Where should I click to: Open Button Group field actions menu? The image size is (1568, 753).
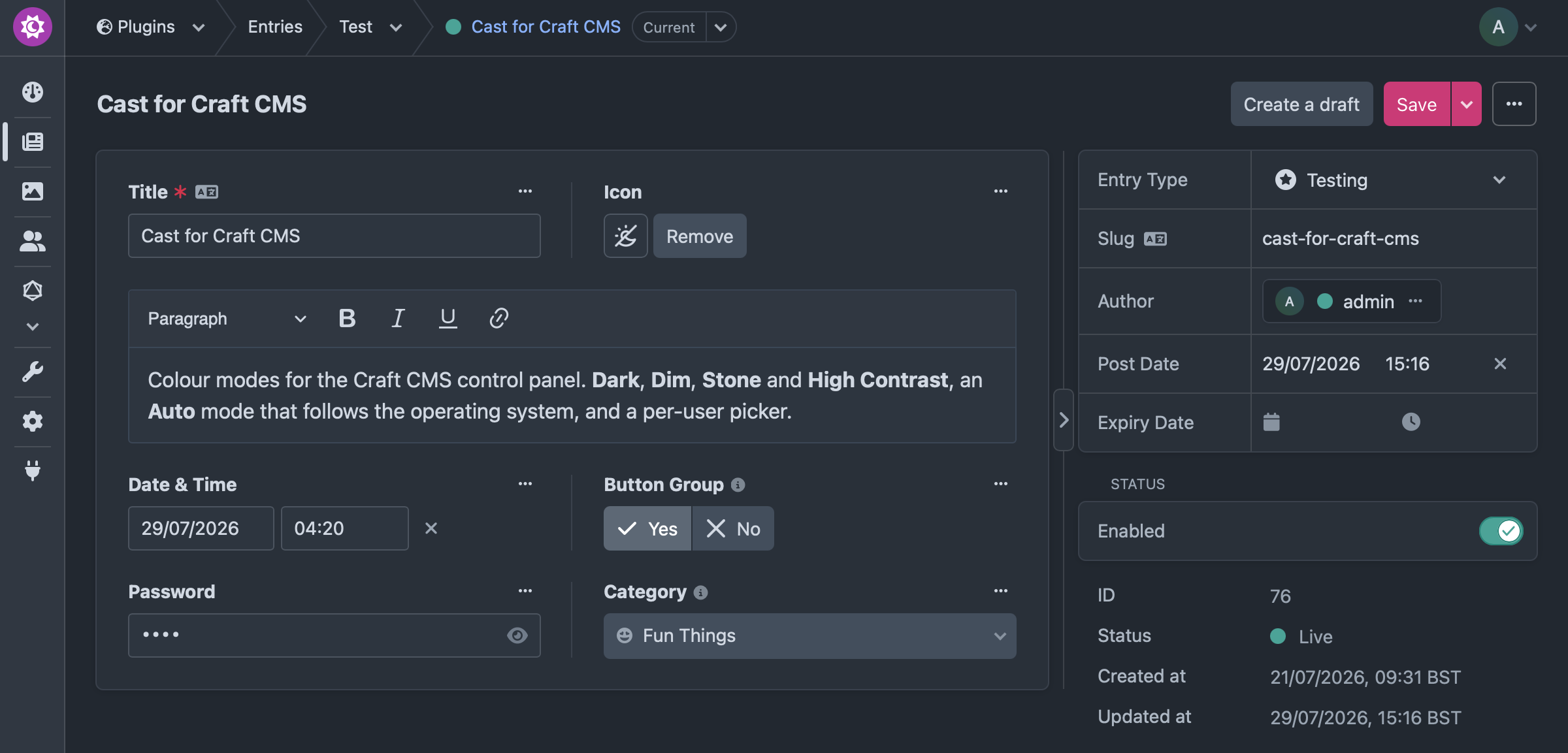pos(1001,484)
